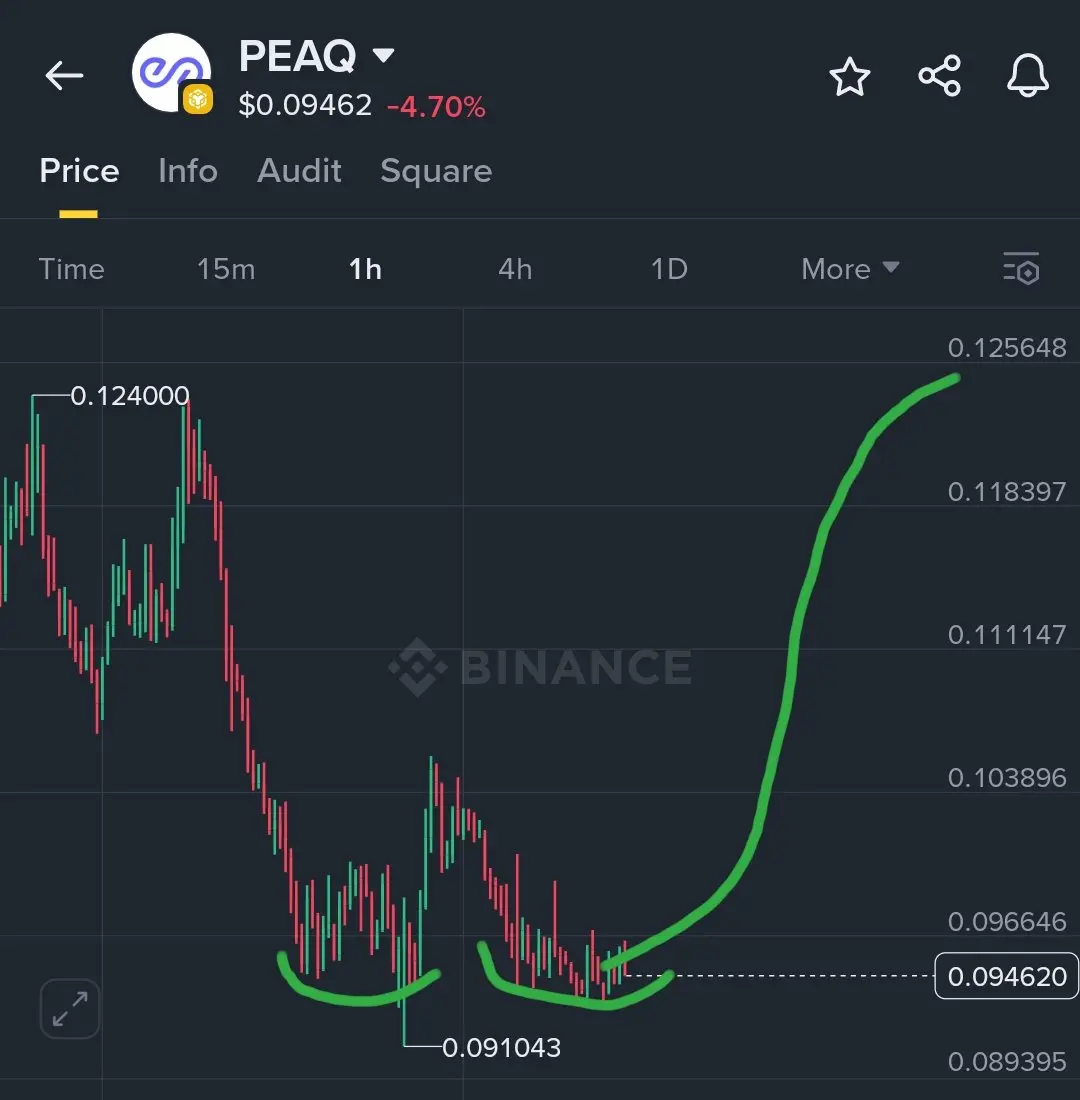Select the 1h interval button
The image size is (1080, 1100).
pyautogui.click(x=365, y=269)
